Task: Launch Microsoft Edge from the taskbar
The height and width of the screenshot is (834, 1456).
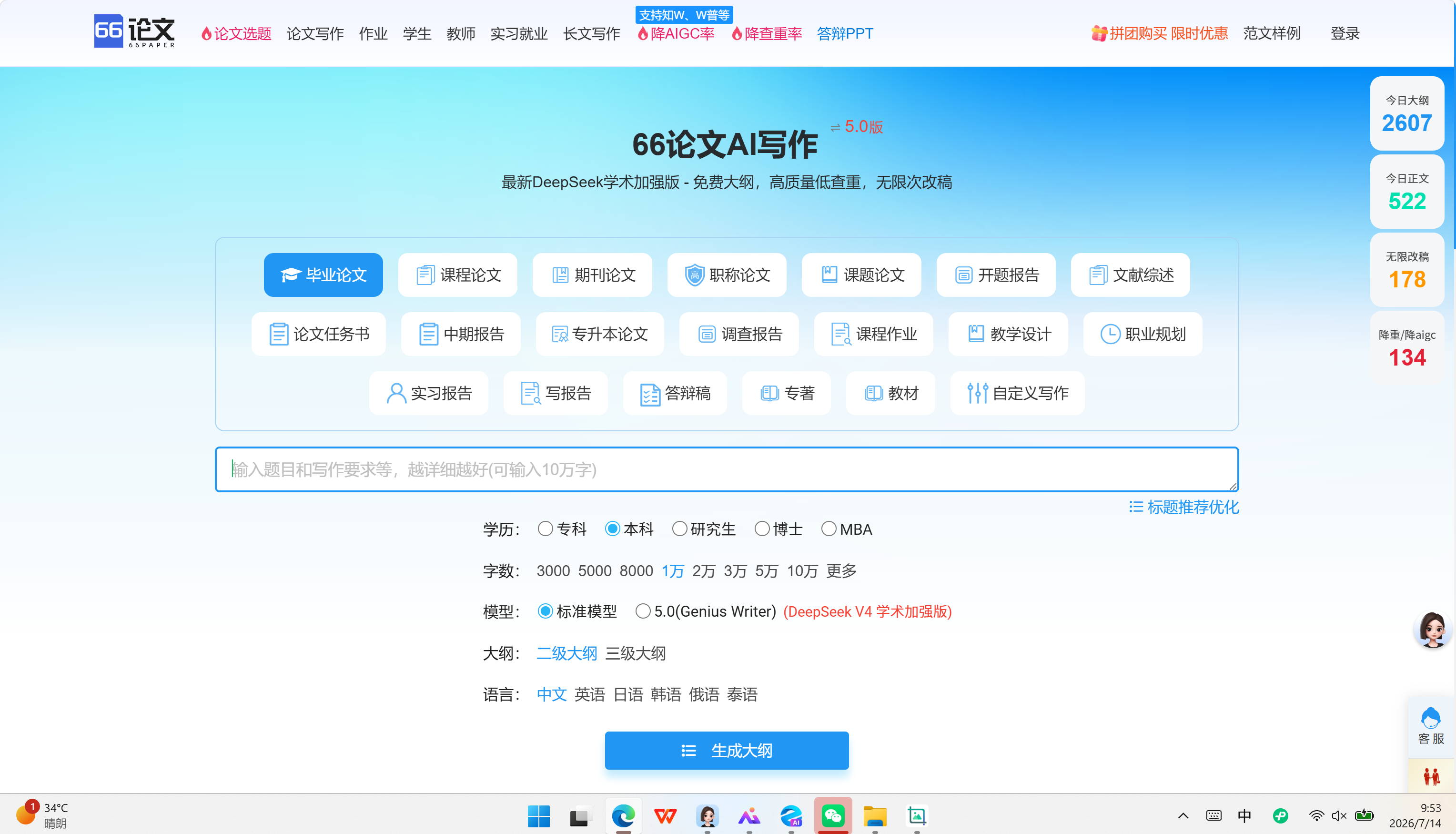Action: (x=623, y=816)
